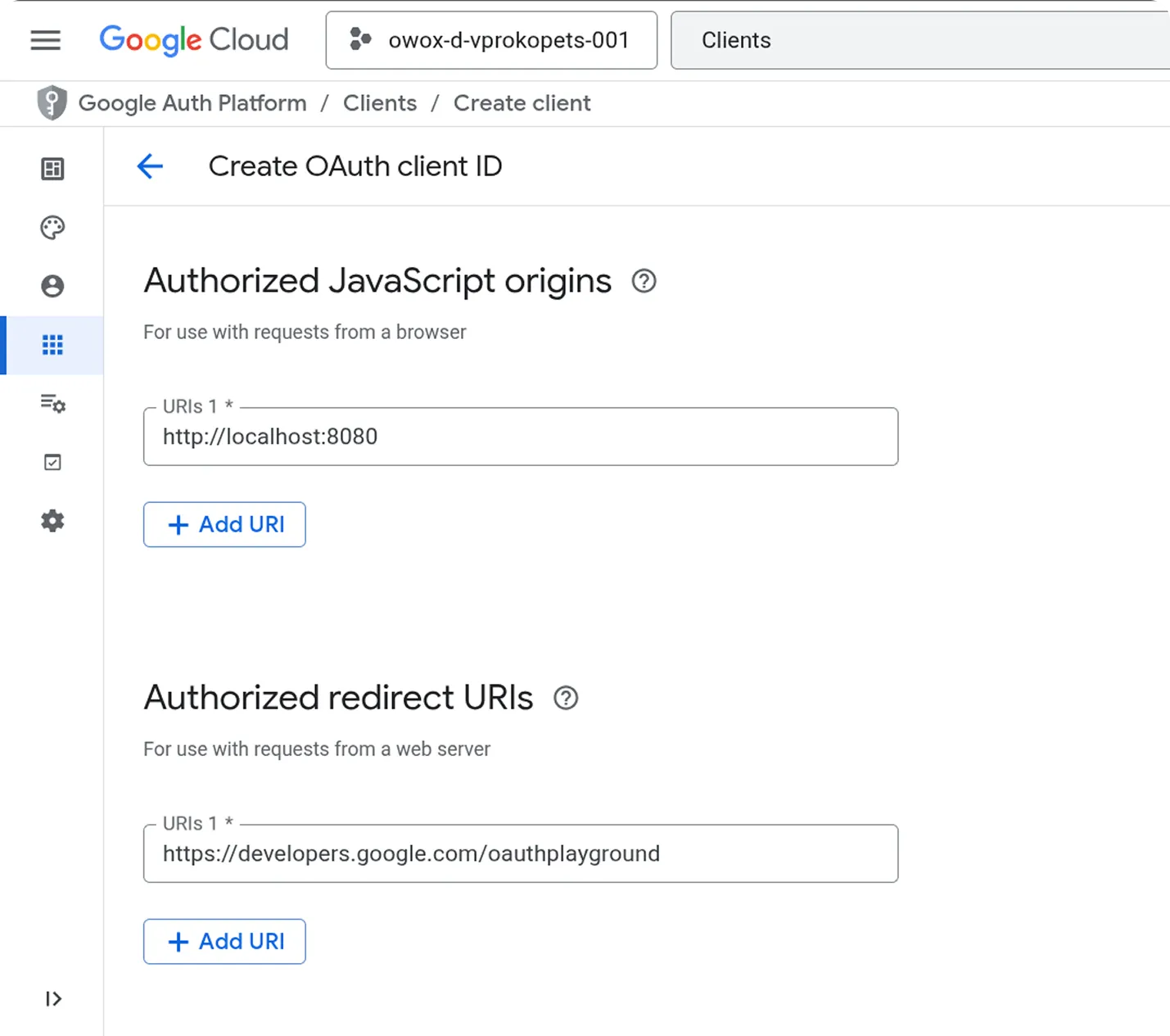Open the Clients search dropdown field
The height and width of the screenshot is (1036, 1170).
[919, 40]
